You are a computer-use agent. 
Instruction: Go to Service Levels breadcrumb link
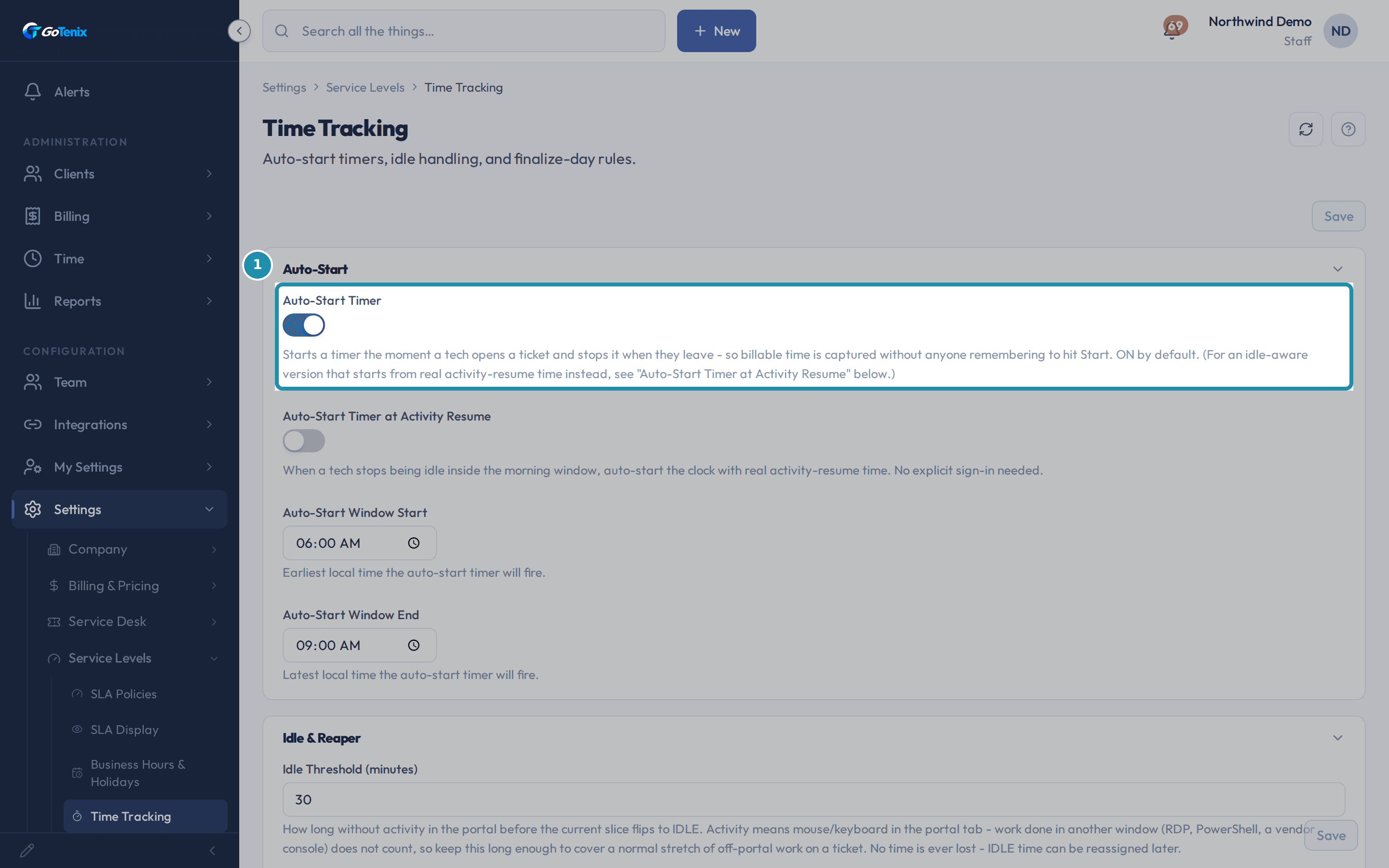[x=365, y=87]
